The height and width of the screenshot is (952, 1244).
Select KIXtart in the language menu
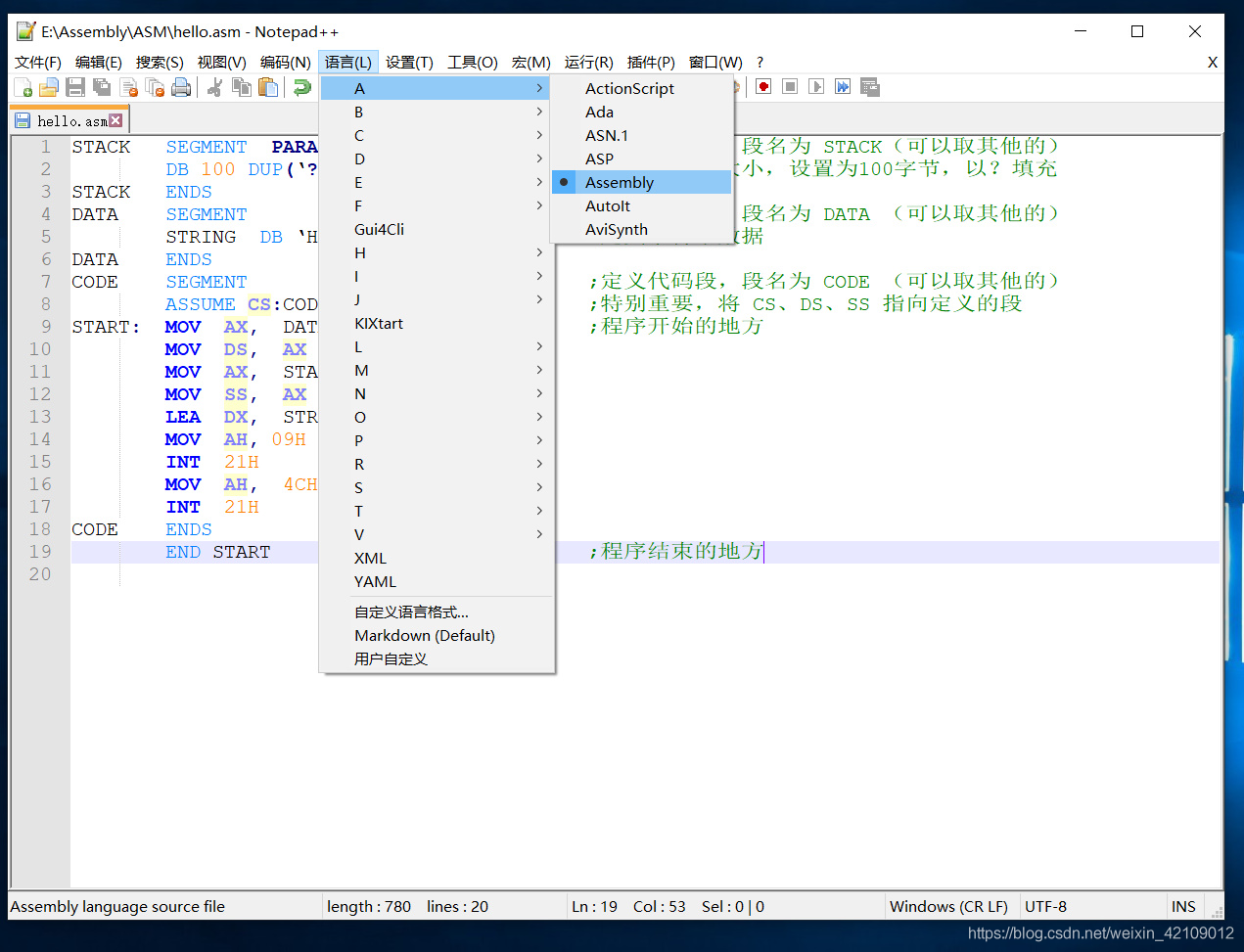click(436, 323)
